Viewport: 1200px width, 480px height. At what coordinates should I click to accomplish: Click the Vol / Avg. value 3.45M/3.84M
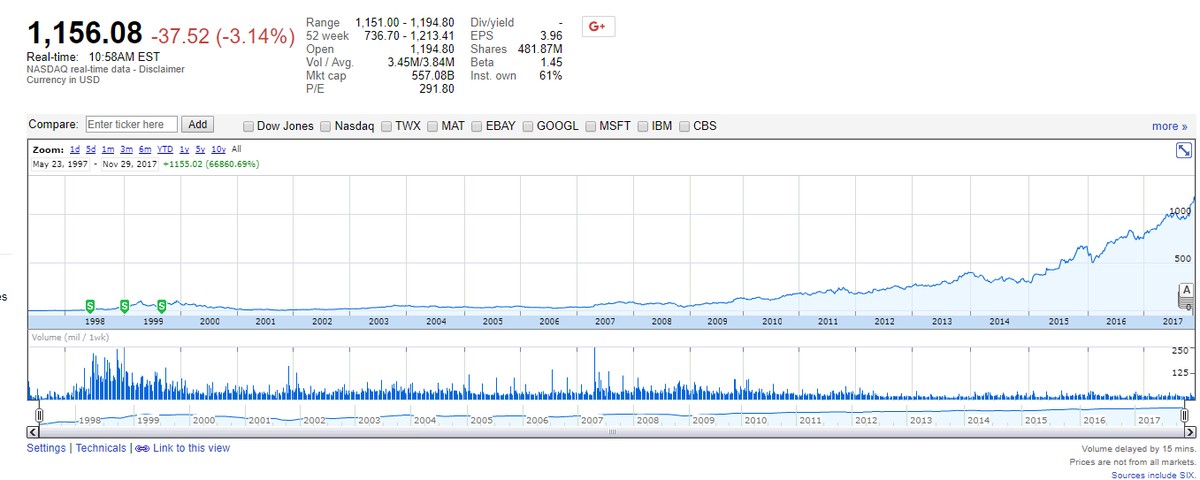[x=421, y=62]
